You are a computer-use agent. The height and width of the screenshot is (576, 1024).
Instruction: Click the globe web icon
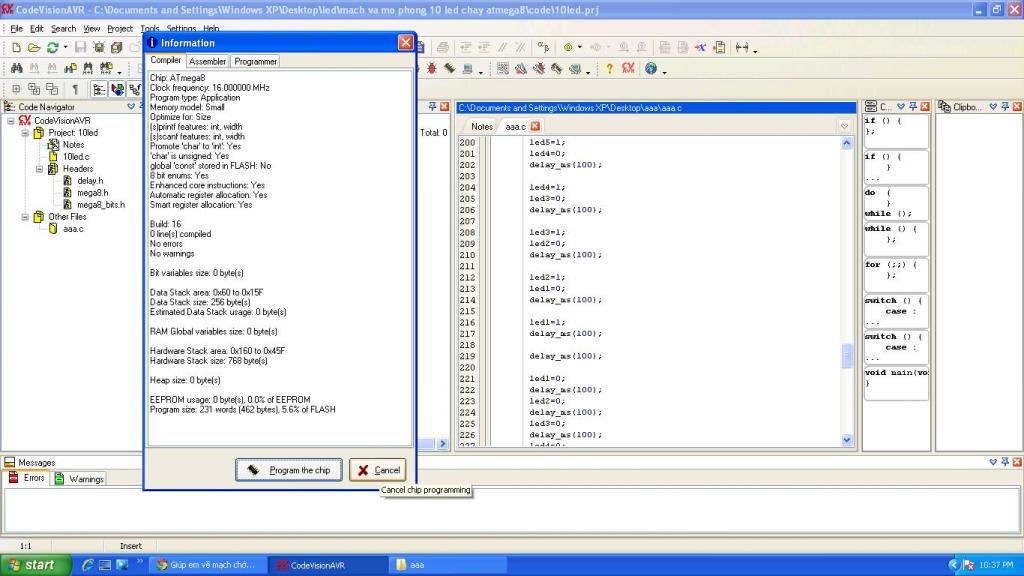pos(650,69)
